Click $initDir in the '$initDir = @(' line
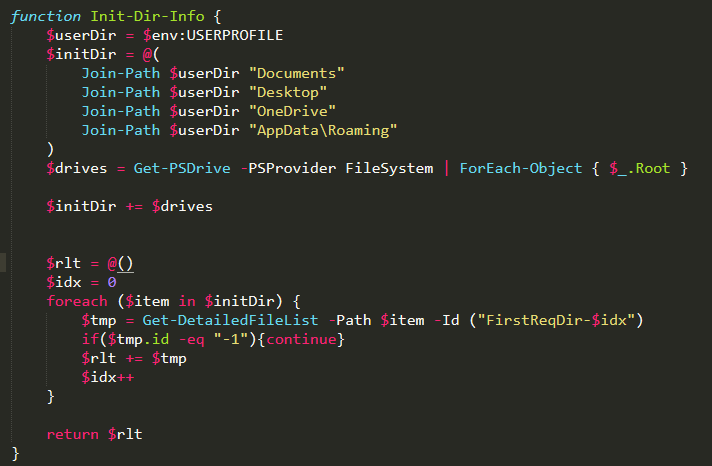The height and width of the screenshot is (466, 712). point(81,55)
